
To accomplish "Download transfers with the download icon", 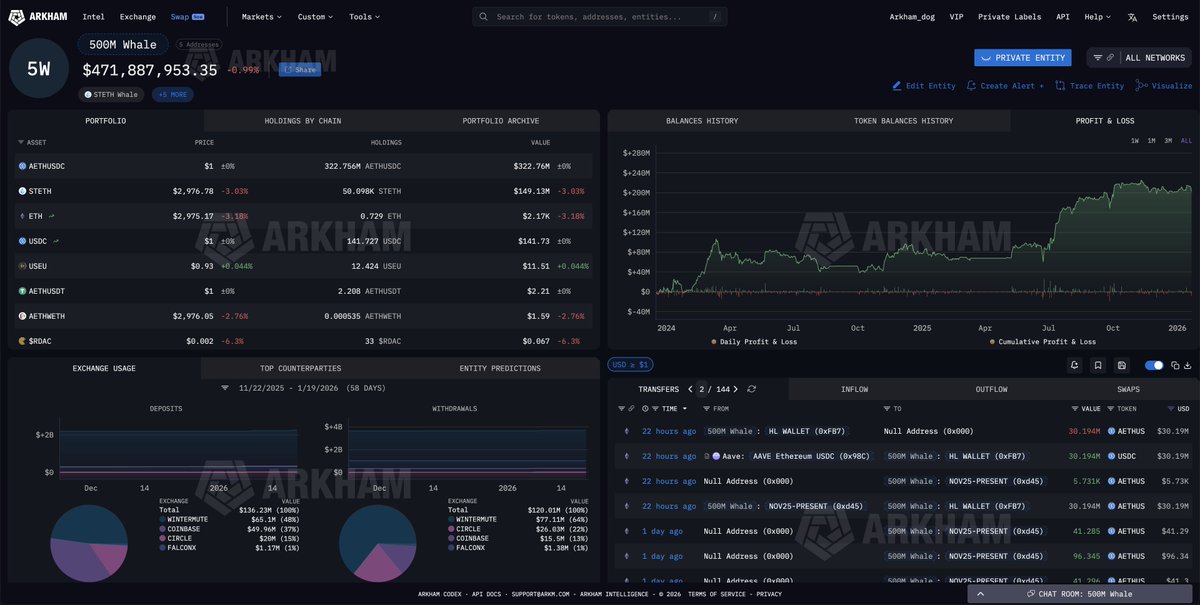I will 1190,366.
